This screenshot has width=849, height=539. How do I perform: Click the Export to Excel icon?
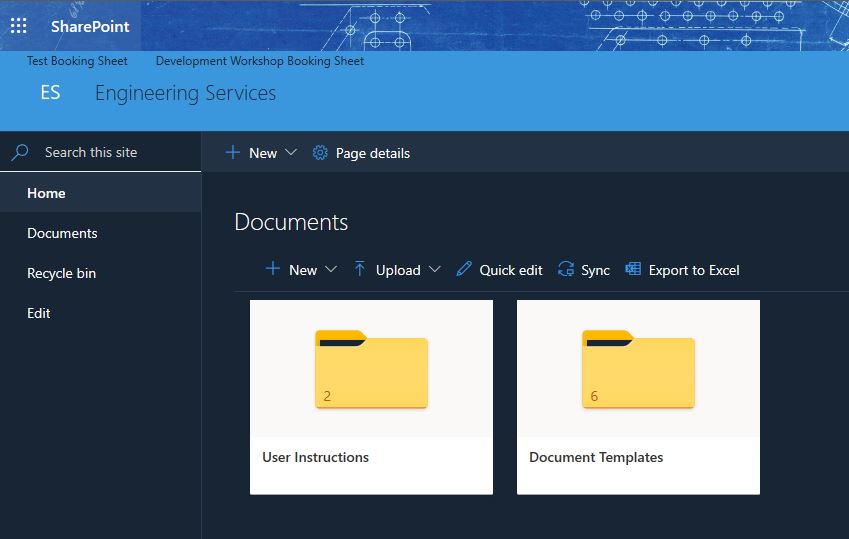pos(633,269)
